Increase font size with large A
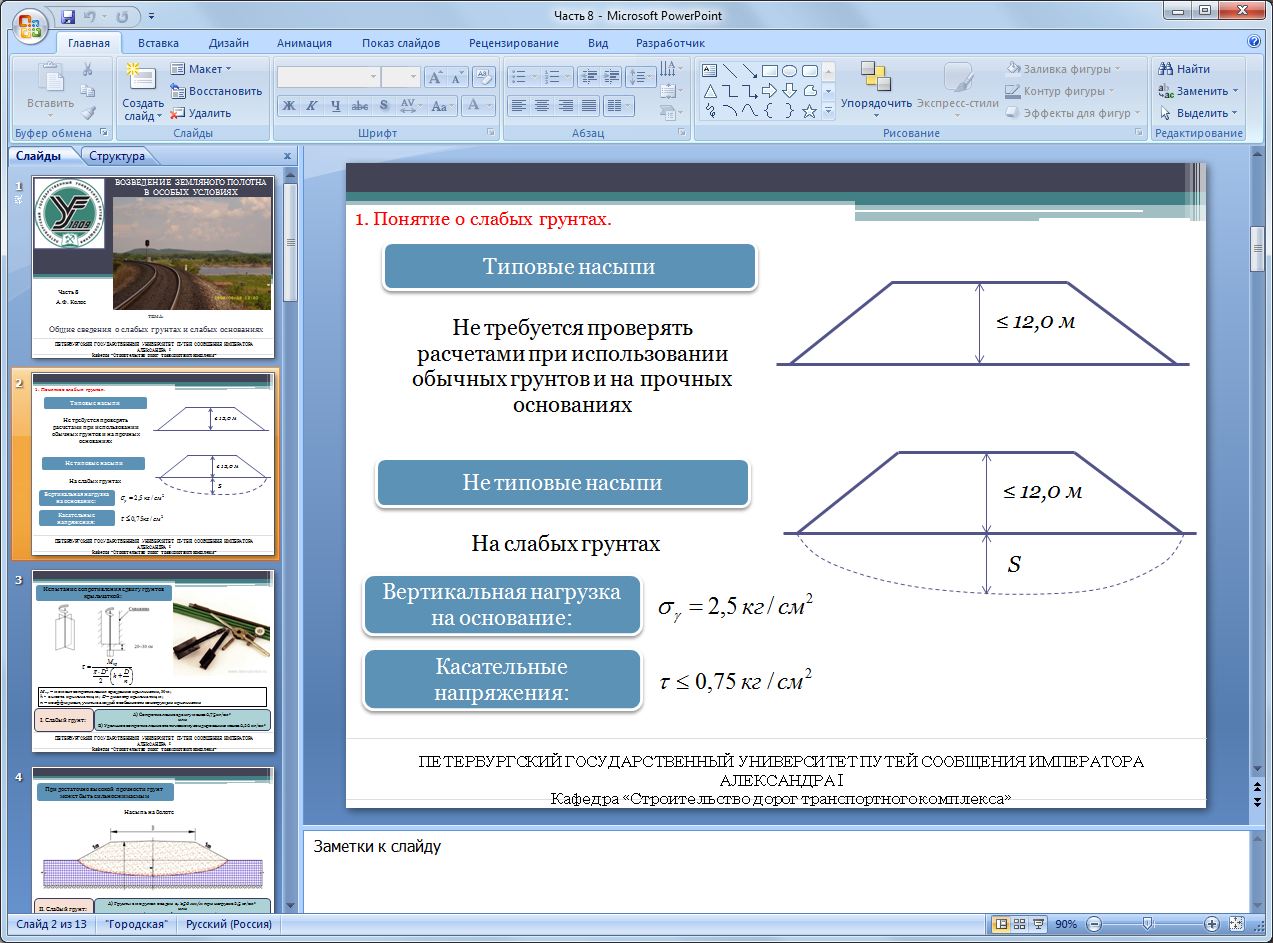Viewport: 1273px width, 943px height. coord(435,77)
